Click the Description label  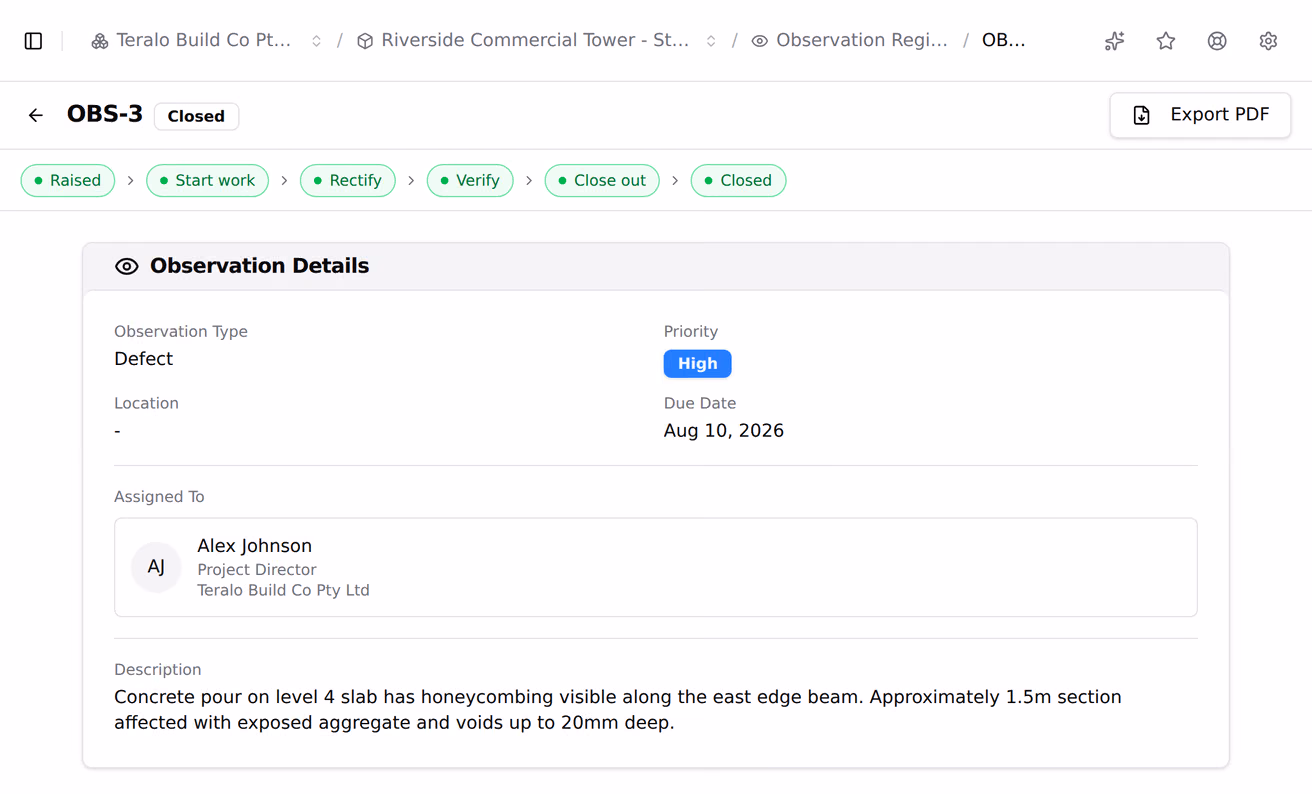(158, 670)
